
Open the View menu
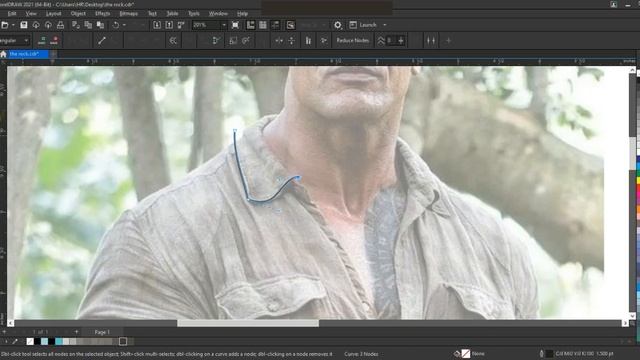[31, 13]
